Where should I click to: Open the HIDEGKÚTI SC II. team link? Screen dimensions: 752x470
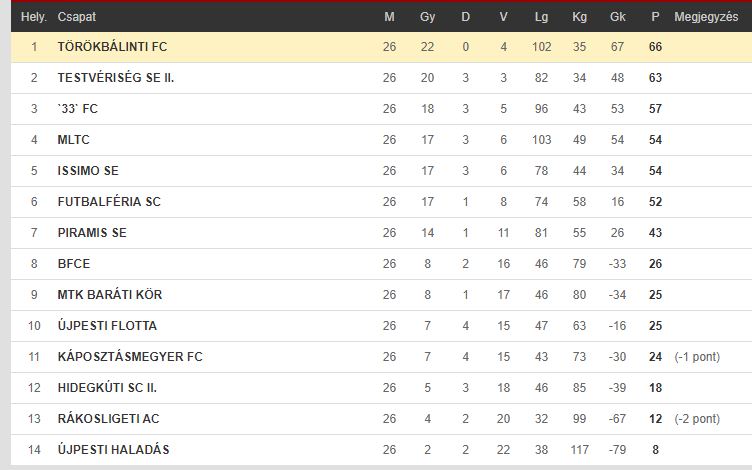pyautogui.click(x=107, y=388)
